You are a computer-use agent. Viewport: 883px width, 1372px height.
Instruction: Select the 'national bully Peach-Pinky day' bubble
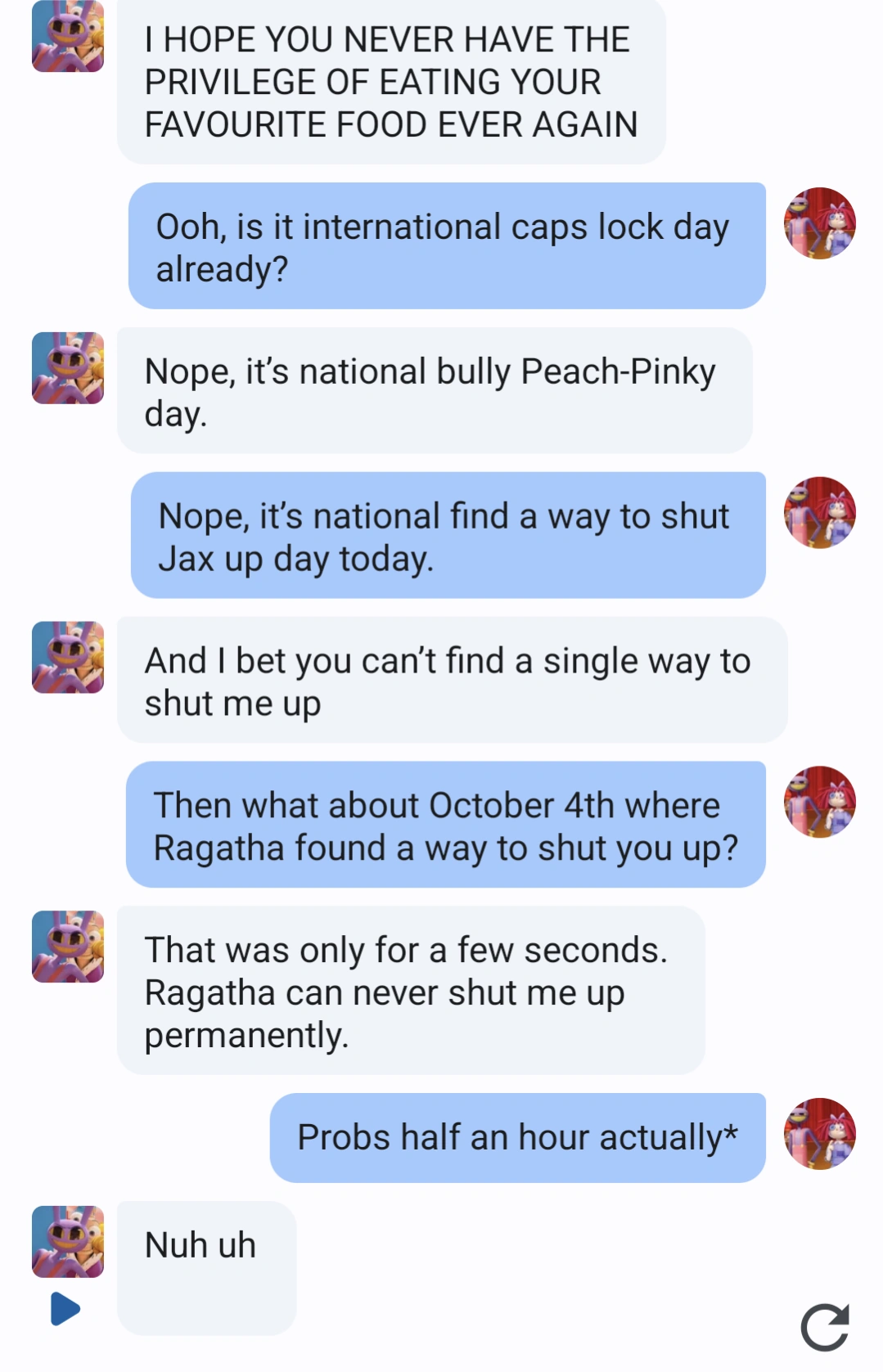pyautogui.click(x=435, y=391)
